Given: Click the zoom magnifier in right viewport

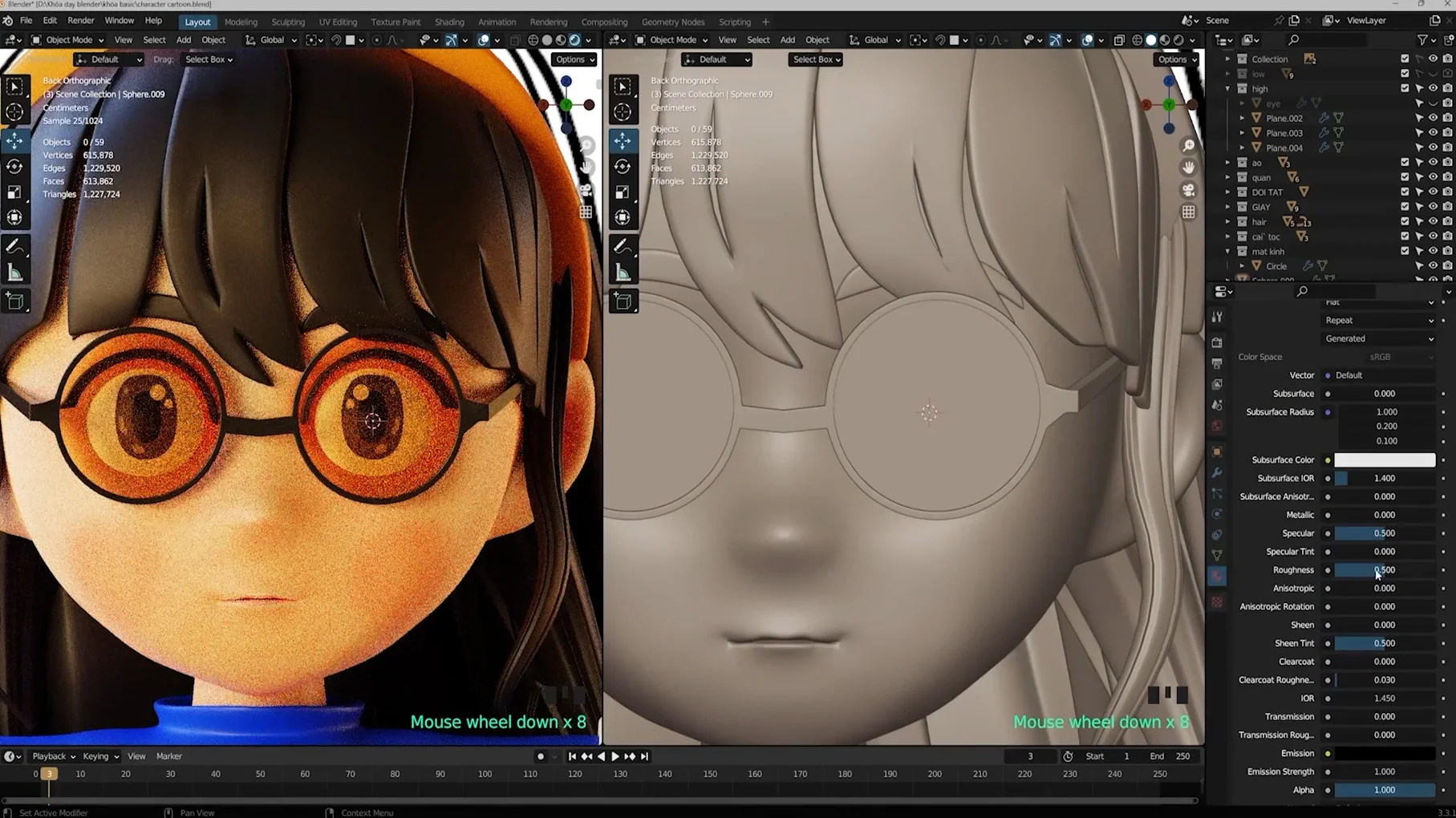Looking at the screenshot, I should (x=1188, y=145).
